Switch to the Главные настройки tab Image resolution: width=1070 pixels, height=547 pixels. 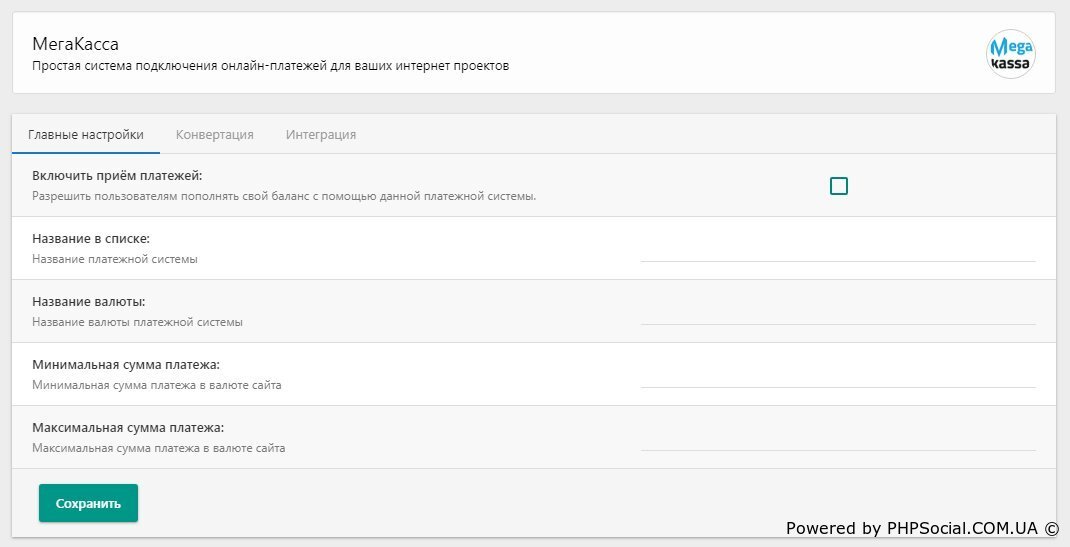click(86, 135)
